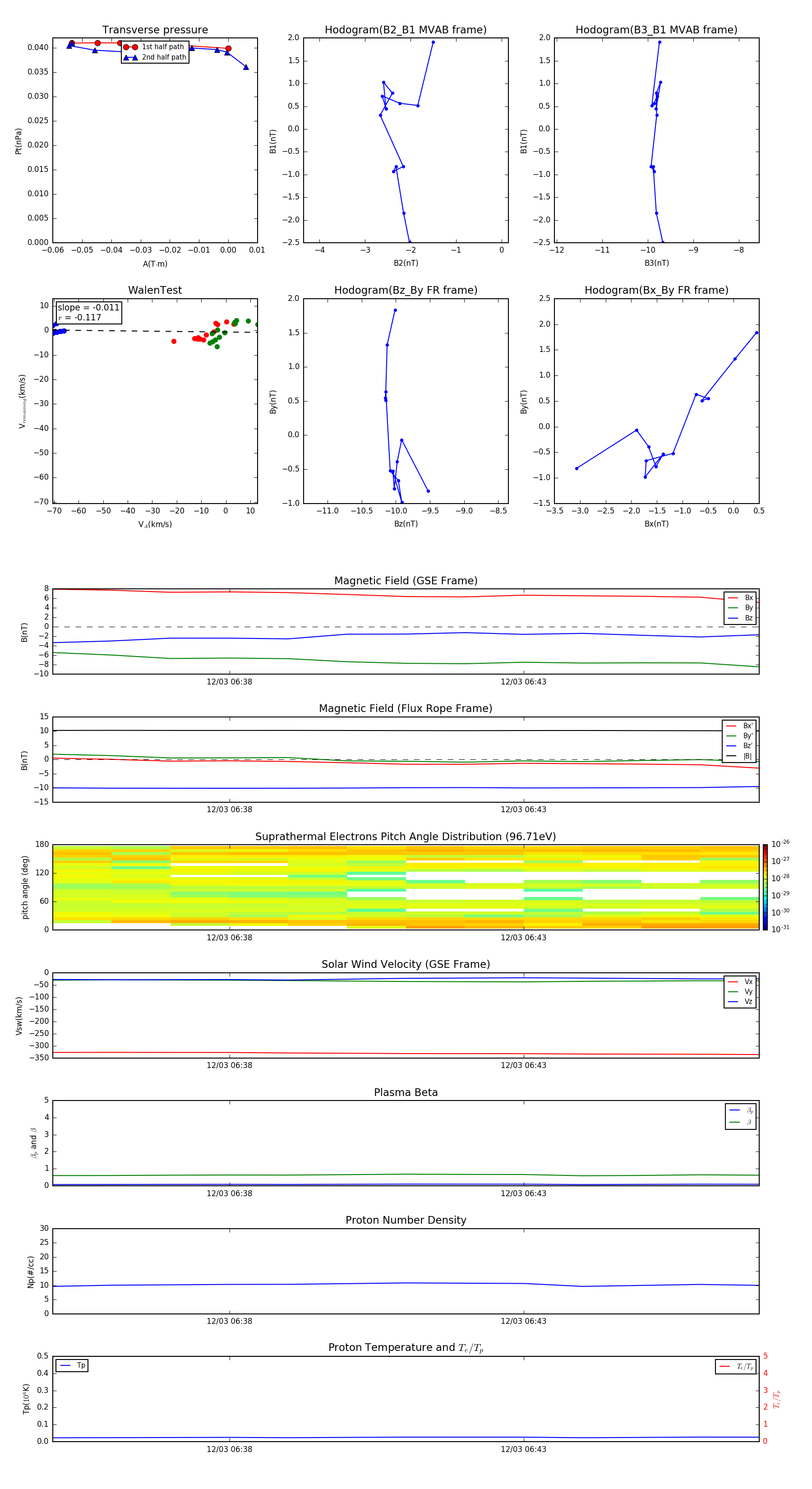Click the 'Proton Temperature and Te/Tp' title

(406, 1348)
